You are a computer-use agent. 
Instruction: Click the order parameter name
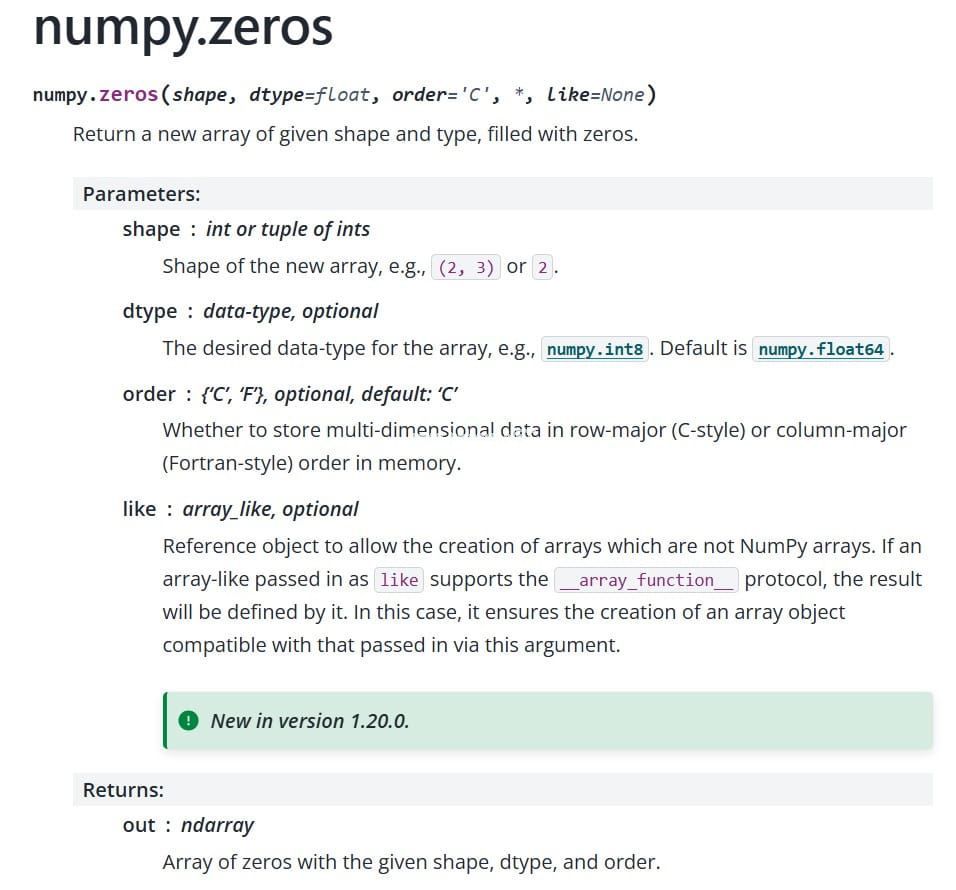click(x=149, y=394)
